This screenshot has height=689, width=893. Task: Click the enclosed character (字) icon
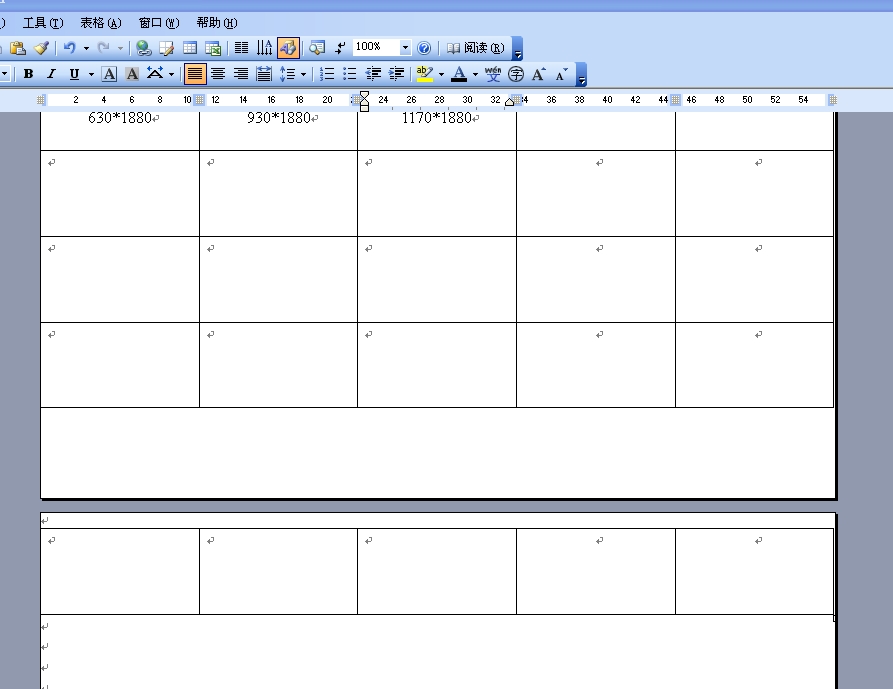pos(516,74)
